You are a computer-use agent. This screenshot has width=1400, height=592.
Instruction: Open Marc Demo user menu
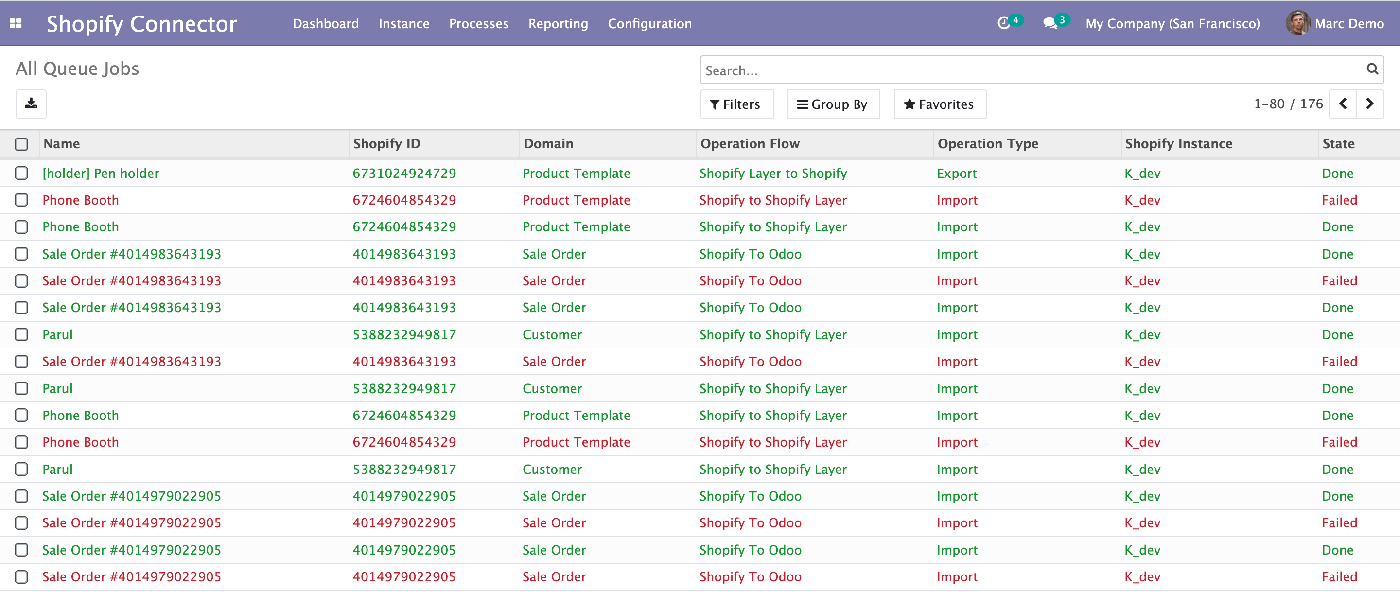point(1335,23)
